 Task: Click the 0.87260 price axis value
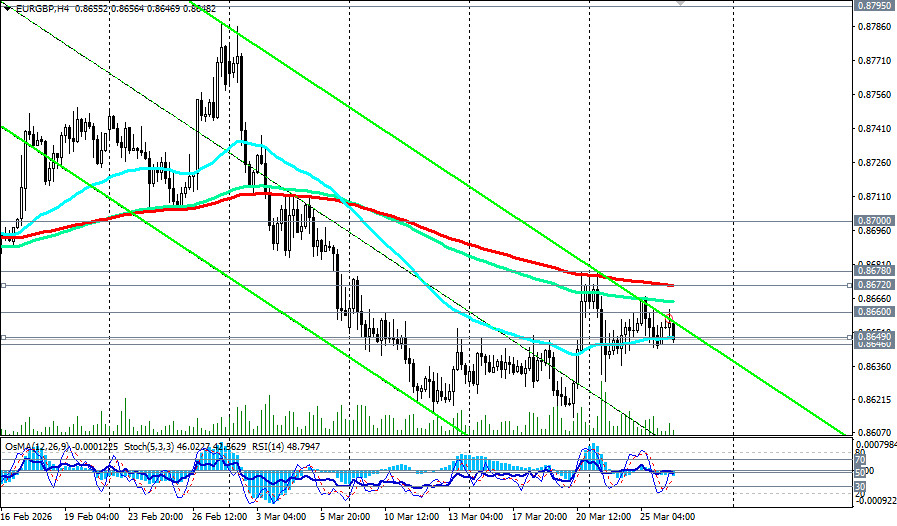(874, 163)
